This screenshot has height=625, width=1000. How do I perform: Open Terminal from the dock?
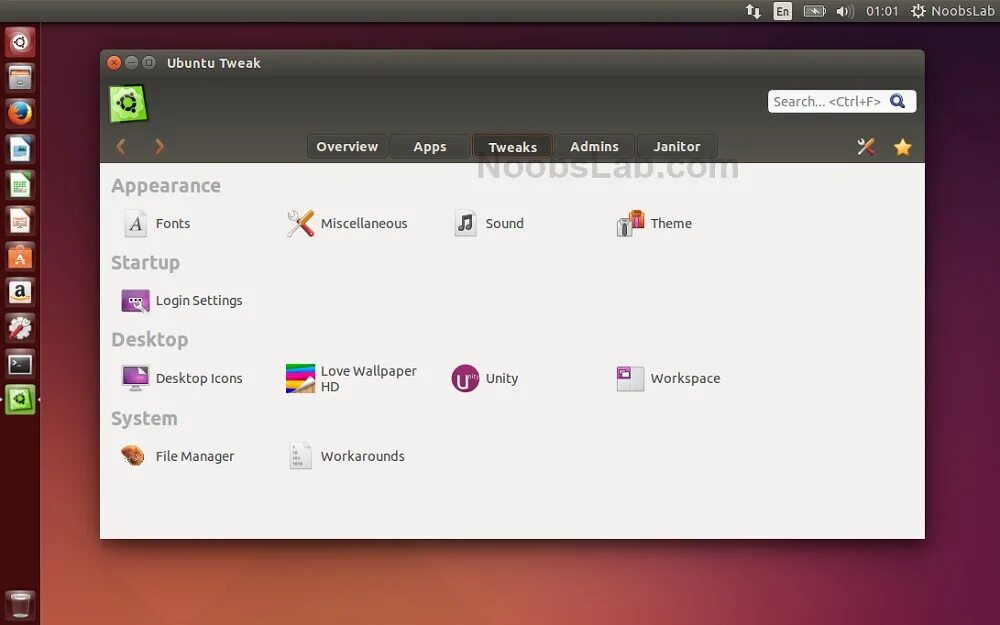(x=20, y=364)
